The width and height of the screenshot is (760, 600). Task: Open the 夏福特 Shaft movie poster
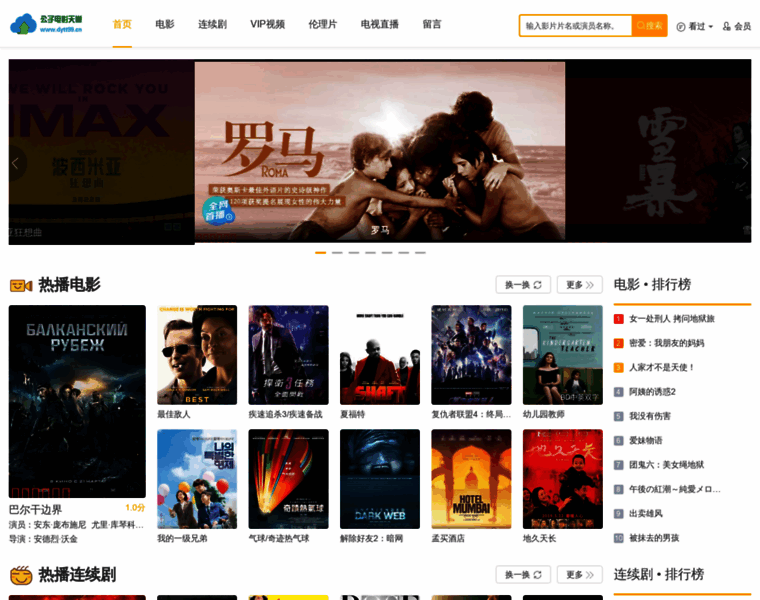380,355
